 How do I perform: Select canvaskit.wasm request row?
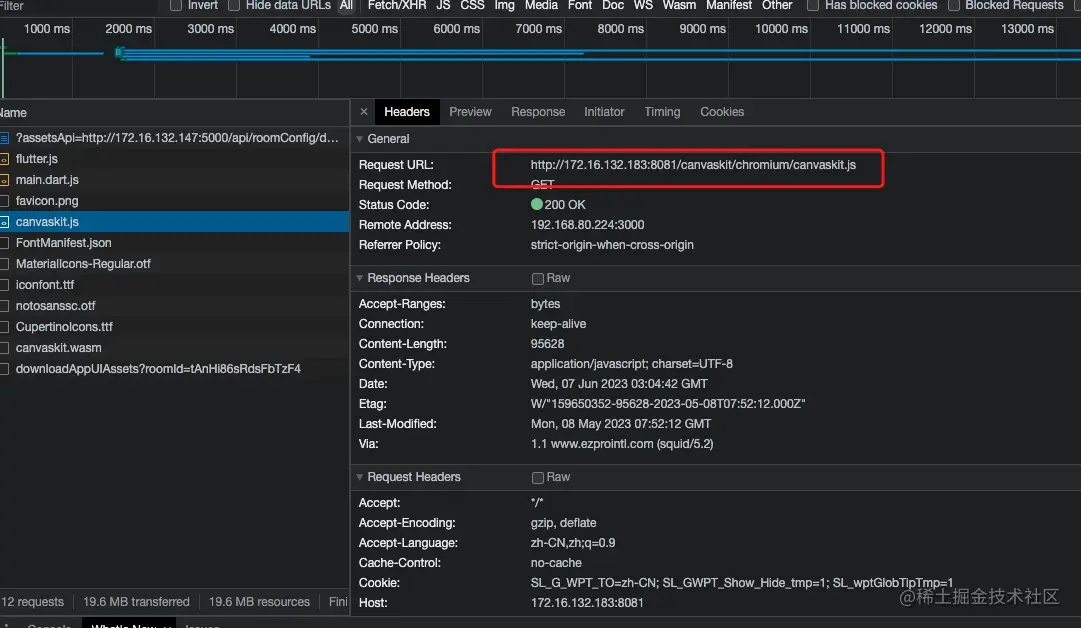(x=174, y=348)
